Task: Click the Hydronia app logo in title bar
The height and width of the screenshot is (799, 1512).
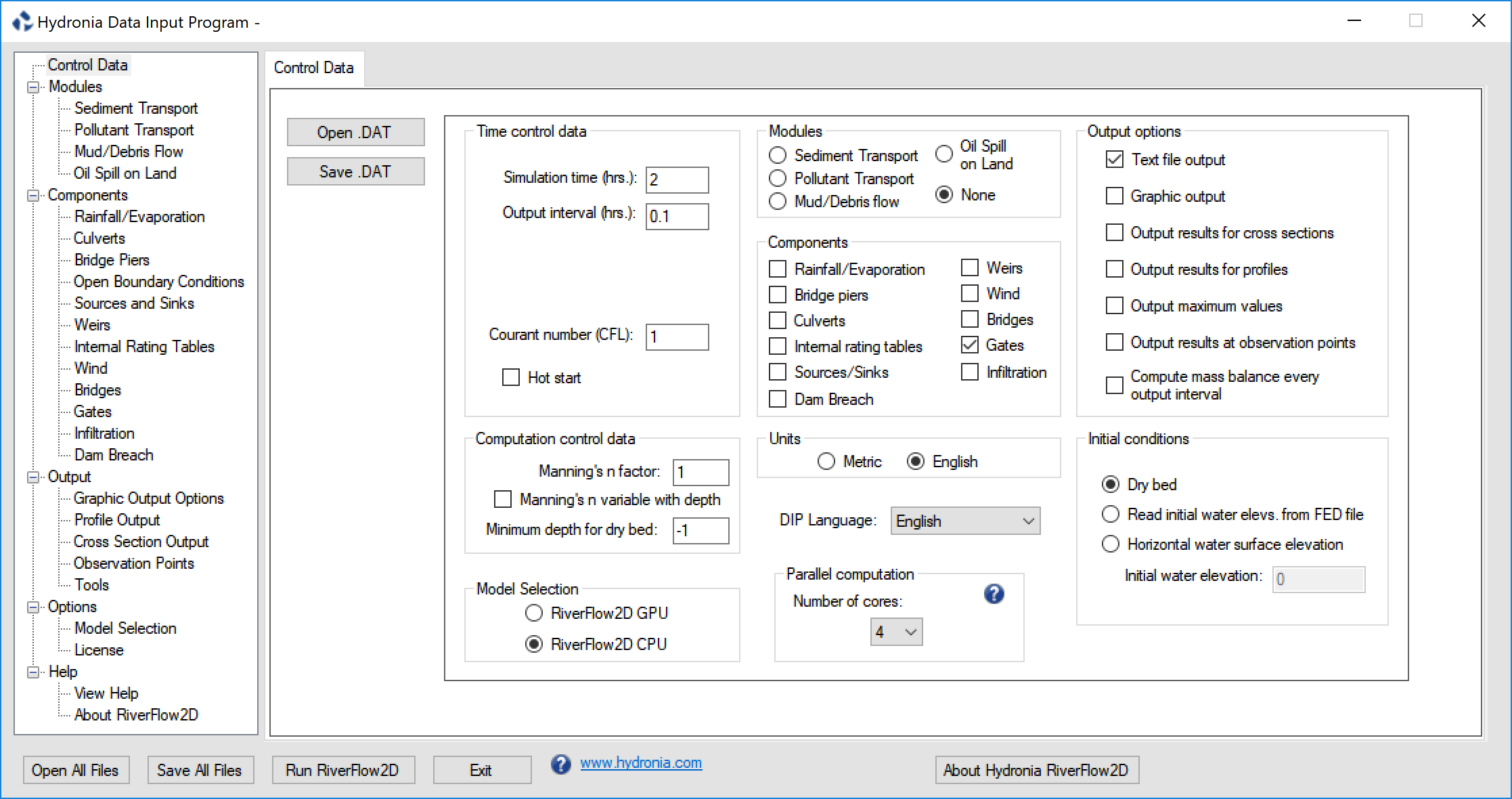Action: (22, 22)
